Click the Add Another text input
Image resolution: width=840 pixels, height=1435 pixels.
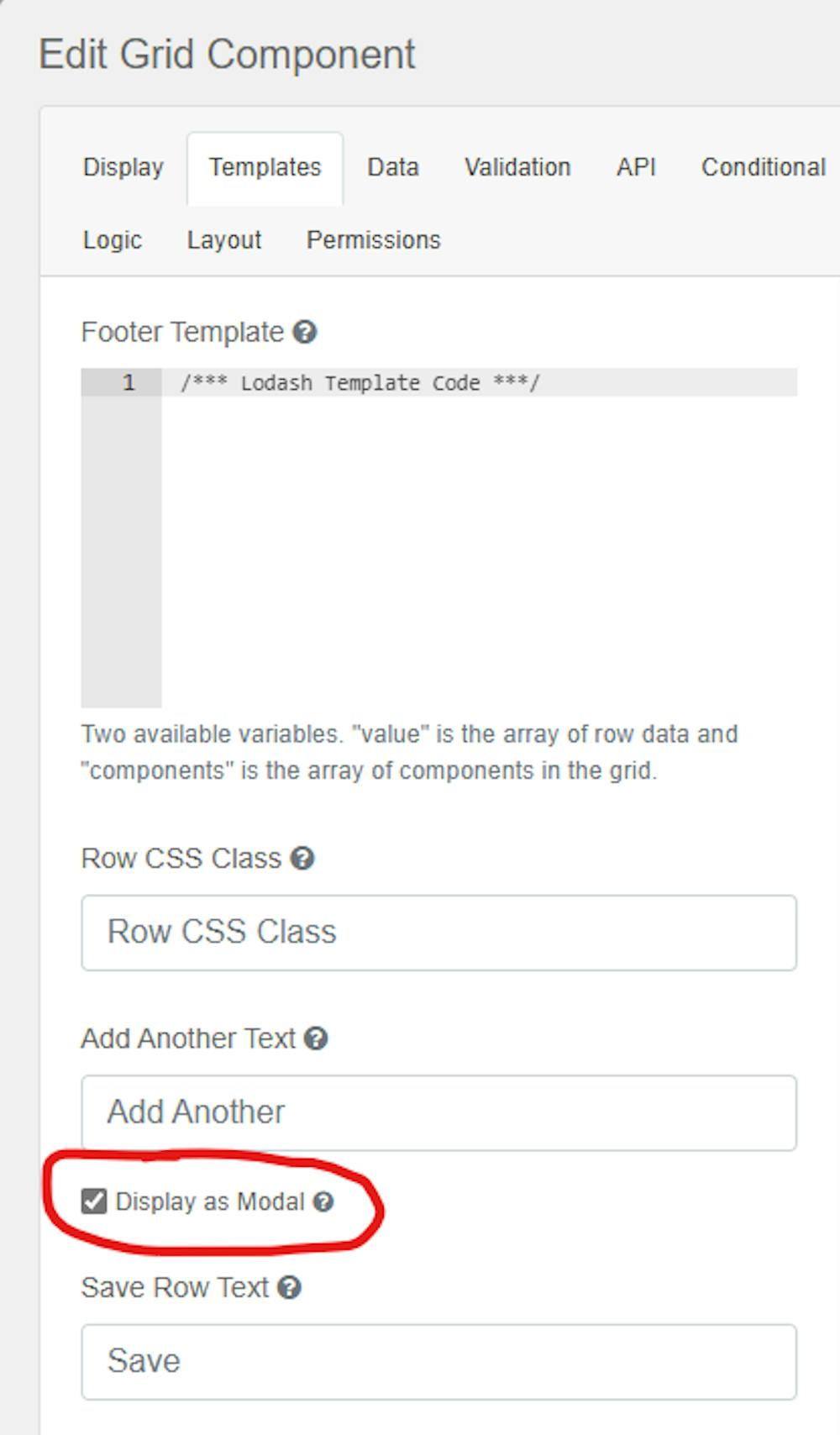pos(439,1112)
